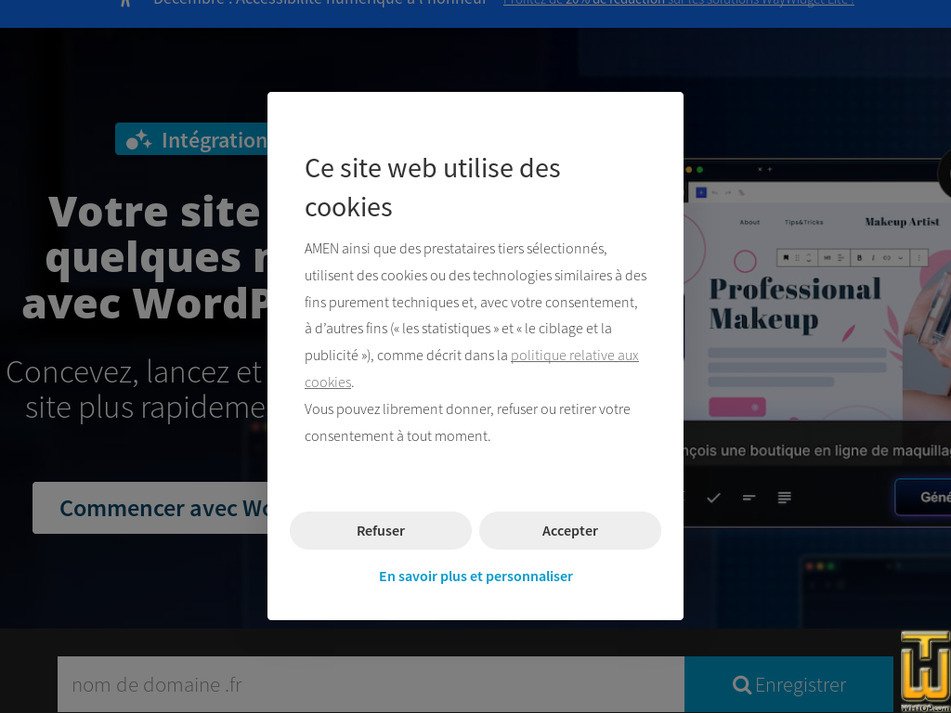
Task: Click the Bold icon in preview toolbar
Action: [x=859, y=257]
